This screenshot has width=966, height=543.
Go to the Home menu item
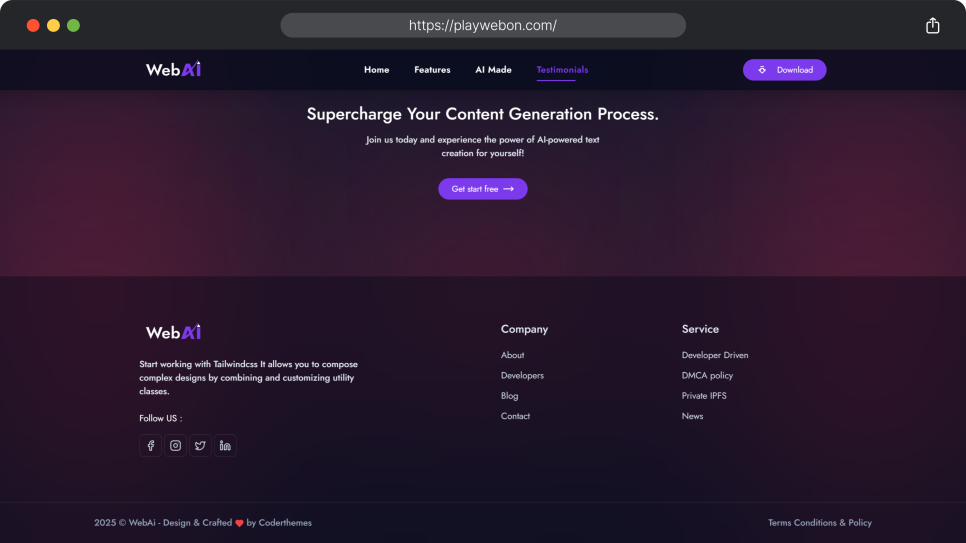[376, 70]
